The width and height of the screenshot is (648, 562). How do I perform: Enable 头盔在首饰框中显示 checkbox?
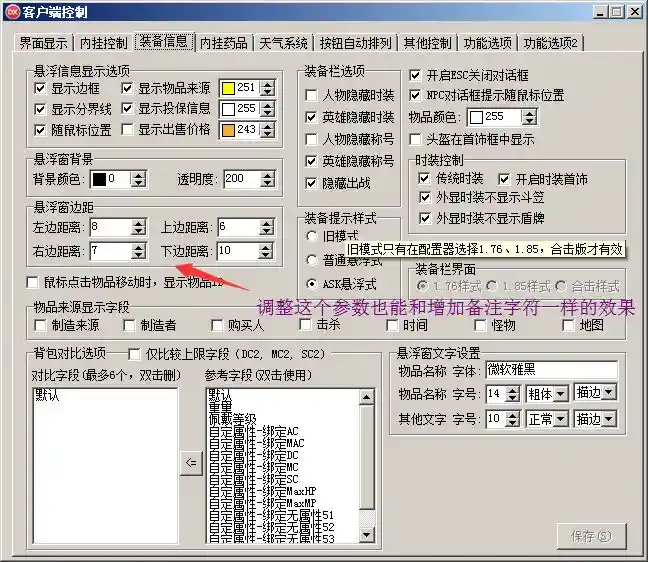coord(415,139)
